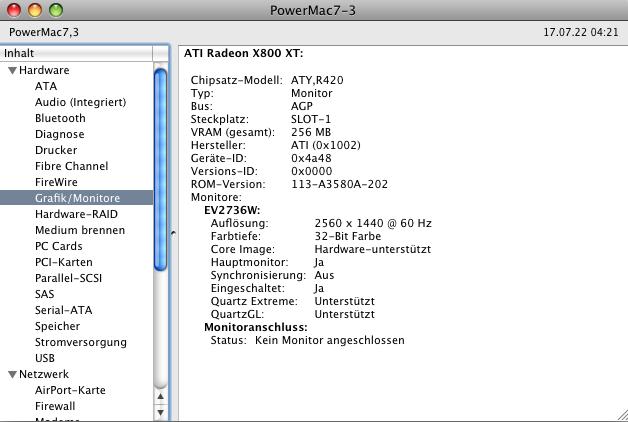The height and width of the screenshot is (422, 628).
Task: Click the Hardware category label
Action: [44, 70]
